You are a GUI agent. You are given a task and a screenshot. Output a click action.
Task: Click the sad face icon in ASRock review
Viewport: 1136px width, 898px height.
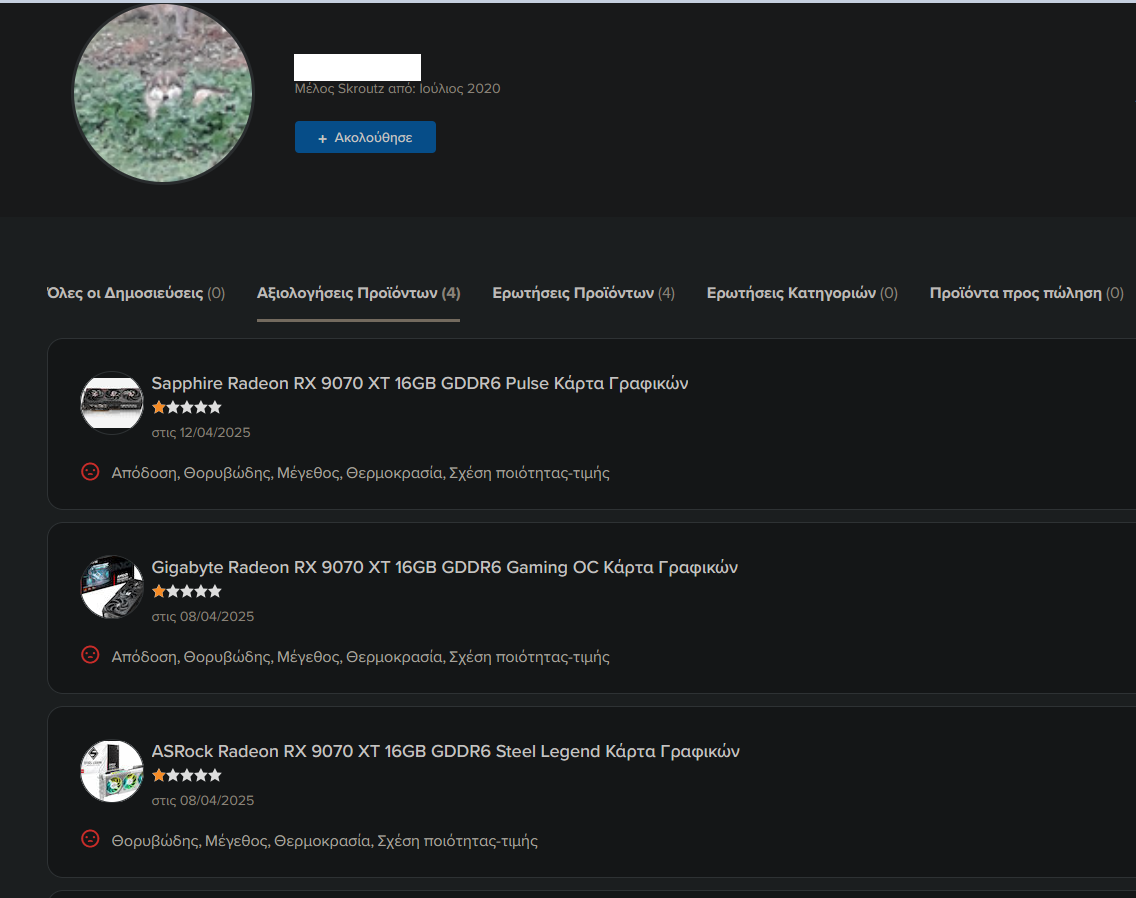90,839
